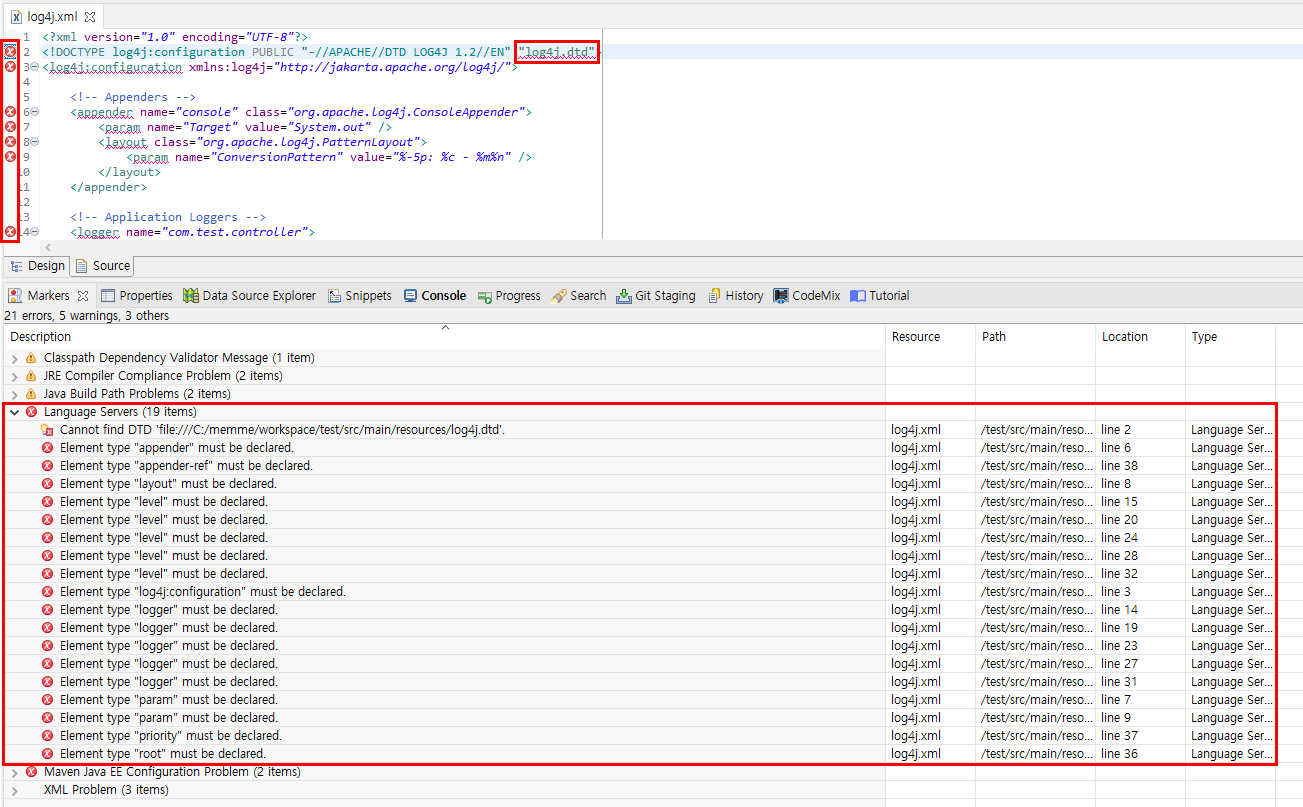Collapse the appender fold at line 6
Viewport: 1303px width, 807px height.
point(35,112)
